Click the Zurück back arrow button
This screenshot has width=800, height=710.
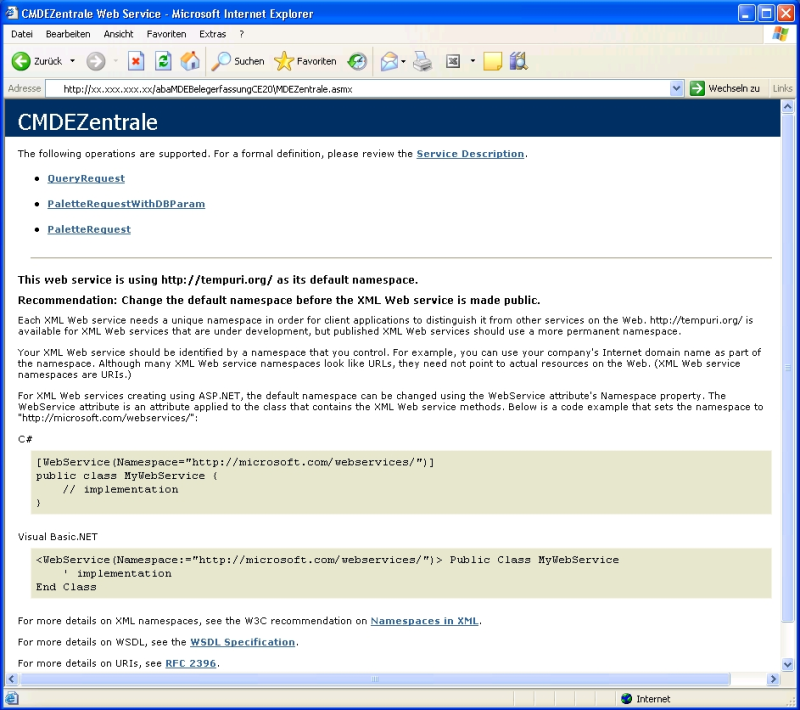pyautogui.click(x=36, y=62)
